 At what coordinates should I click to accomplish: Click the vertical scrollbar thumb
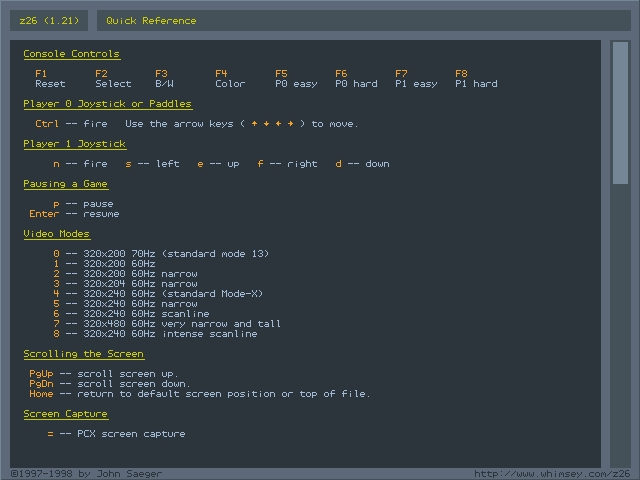click(x=620, y=113)
